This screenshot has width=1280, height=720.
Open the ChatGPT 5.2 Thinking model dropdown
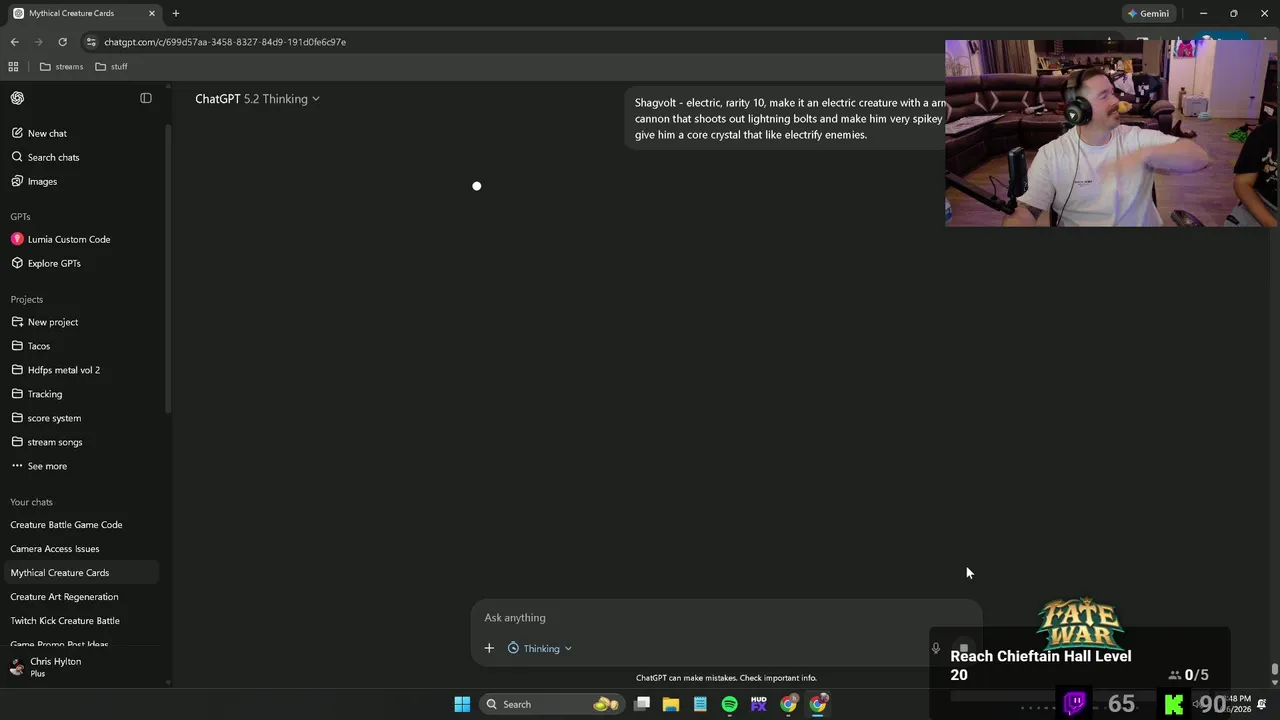(x=258, y=99)
